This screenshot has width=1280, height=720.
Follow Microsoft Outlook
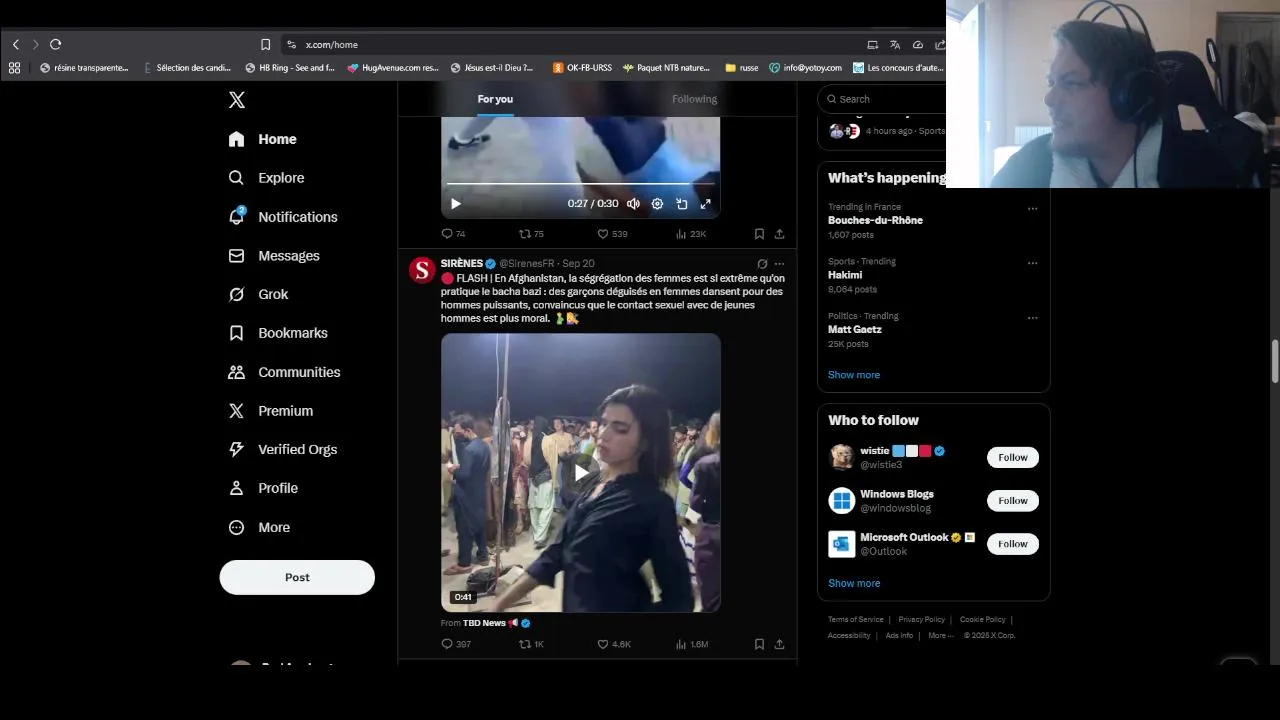1012,544
